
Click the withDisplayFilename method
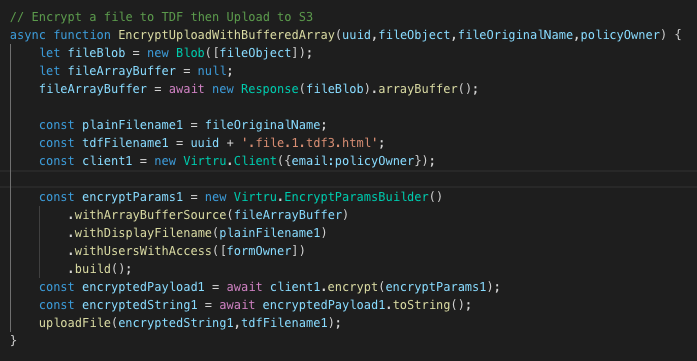pyautogui.click(x=143, y=233)
